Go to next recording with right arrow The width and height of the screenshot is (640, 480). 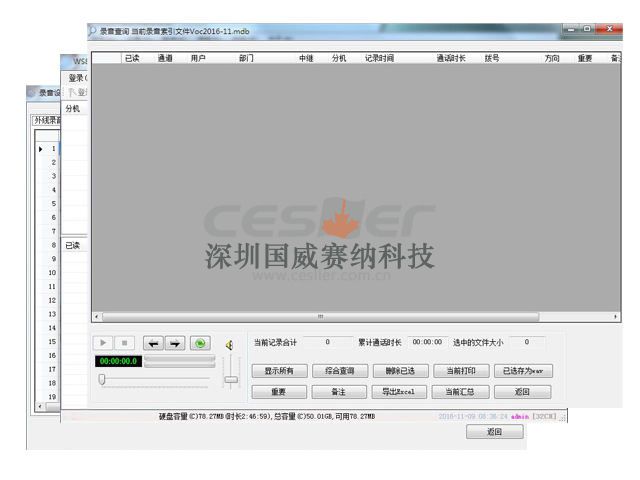click(x=175, y=343)
